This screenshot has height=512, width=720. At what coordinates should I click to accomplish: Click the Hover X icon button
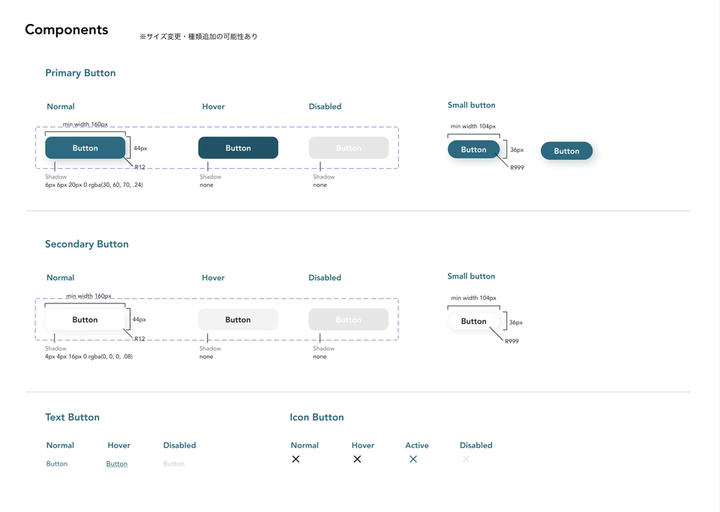(x=357, y=459)
